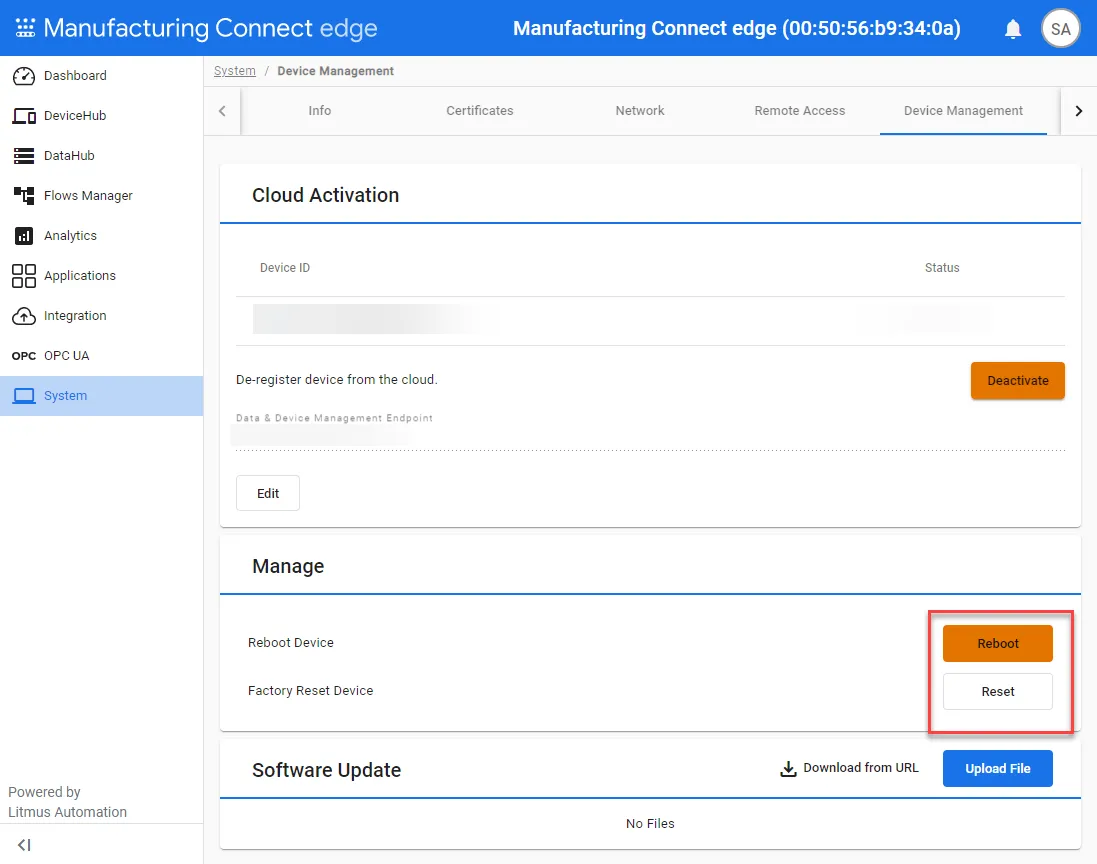
Task: Click the OPC UA sidebar icon
Action: point(24,355)
